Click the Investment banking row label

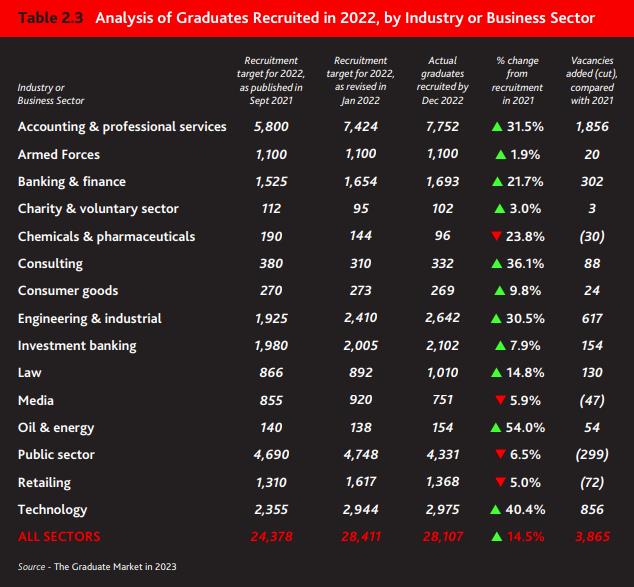click(x=77, y=346)
